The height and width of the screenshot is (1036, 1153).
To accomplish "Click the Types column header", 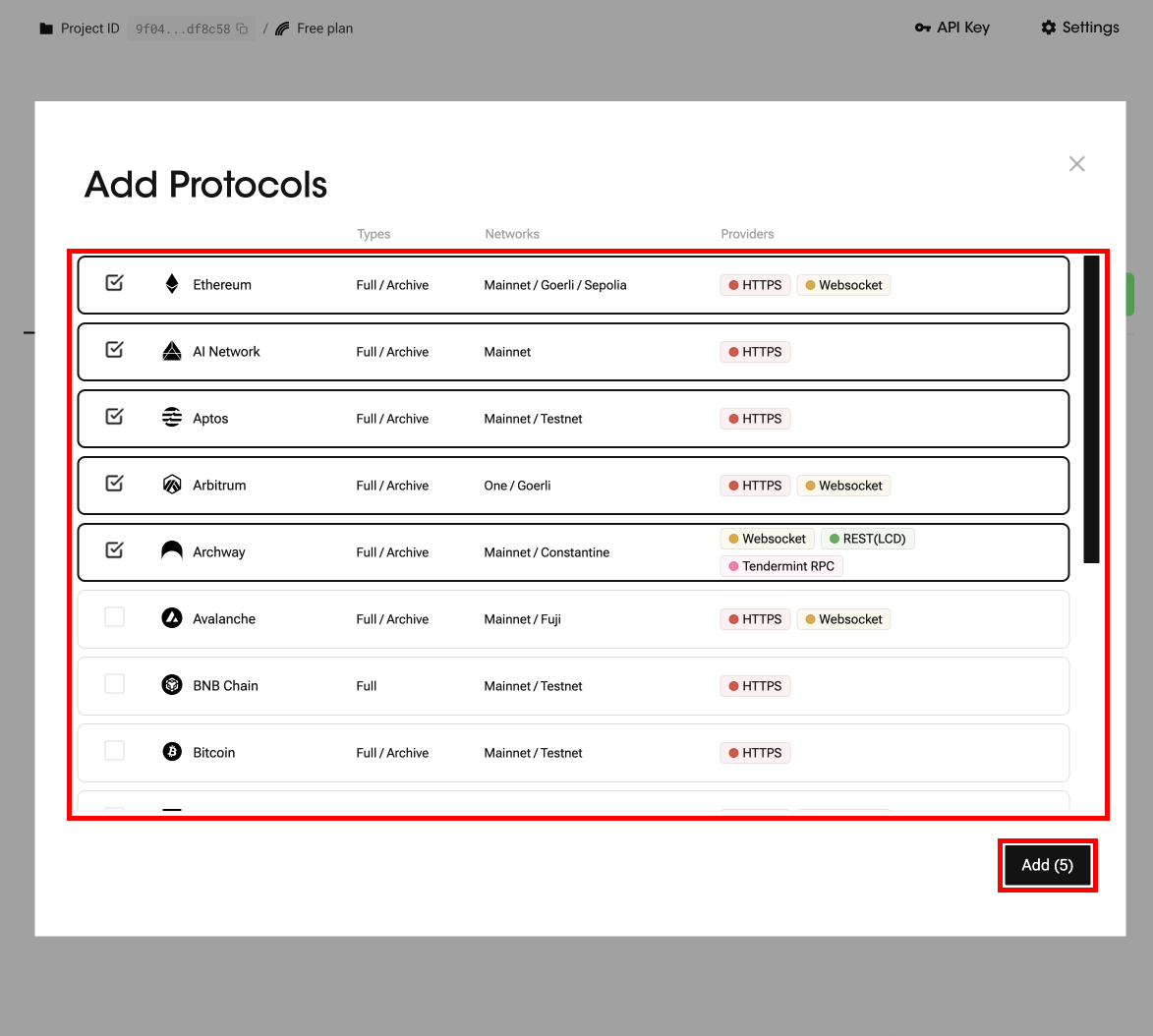I will [374, 235].
